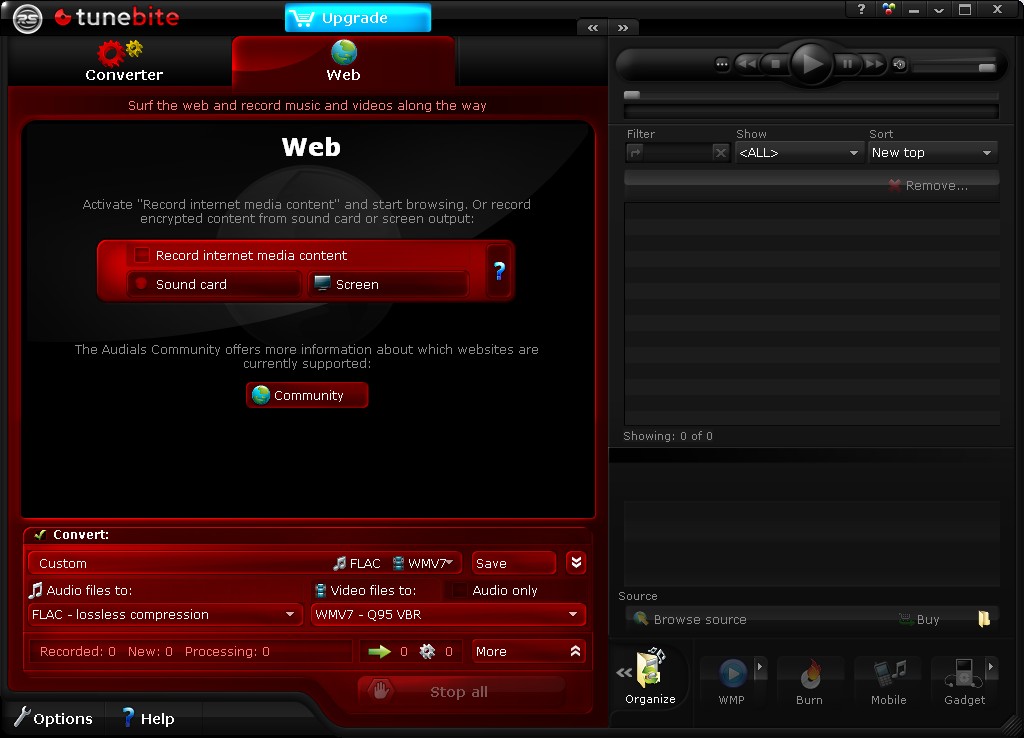Open the Custom profile dropdown

click(x=245, y=563)
